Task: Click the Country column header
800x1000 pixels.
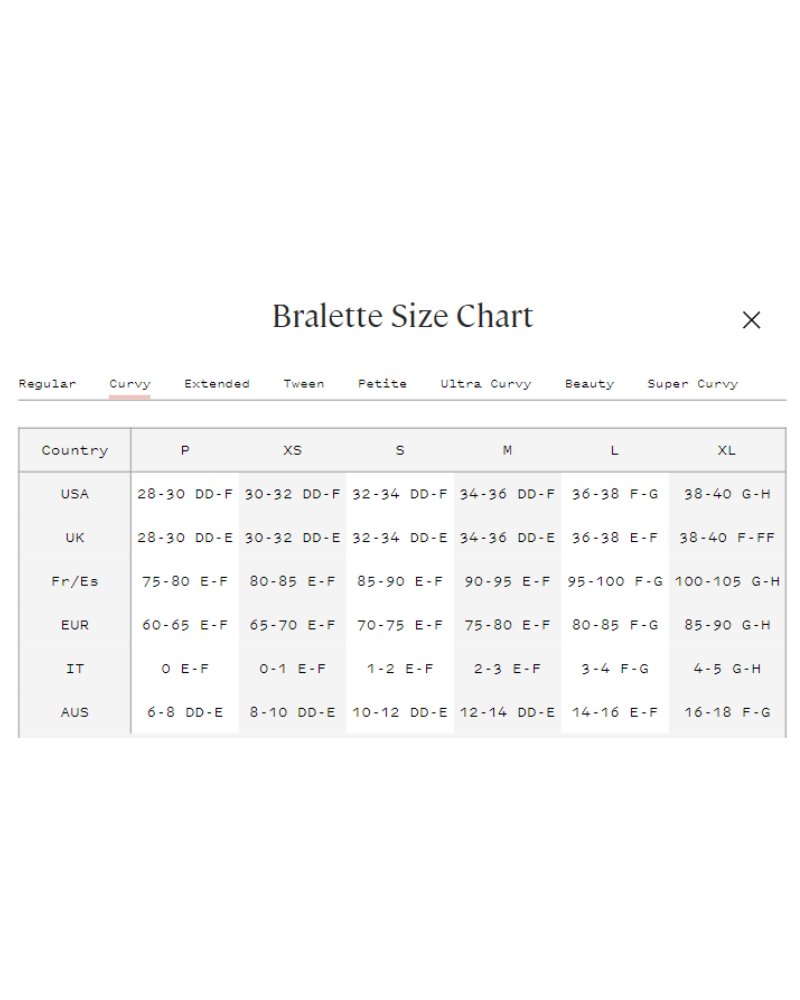Action: tap(75, 451)
